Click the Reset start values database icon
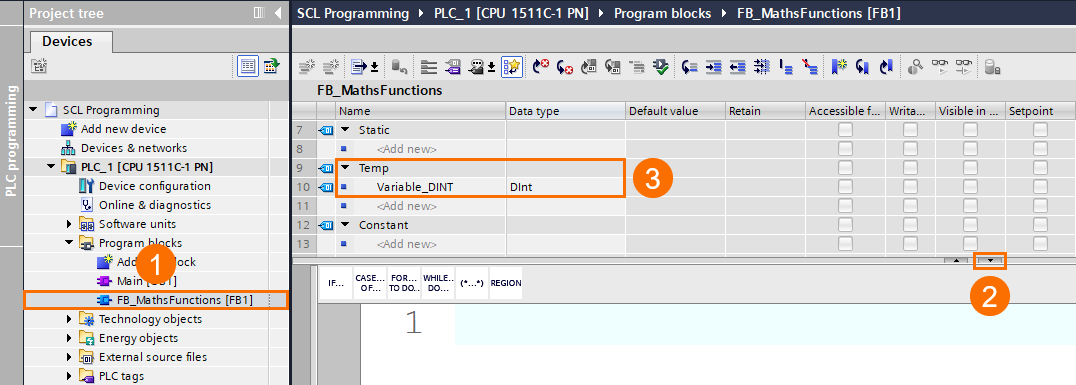Screen dimensions: 1076x385 [x=399, y=67]
